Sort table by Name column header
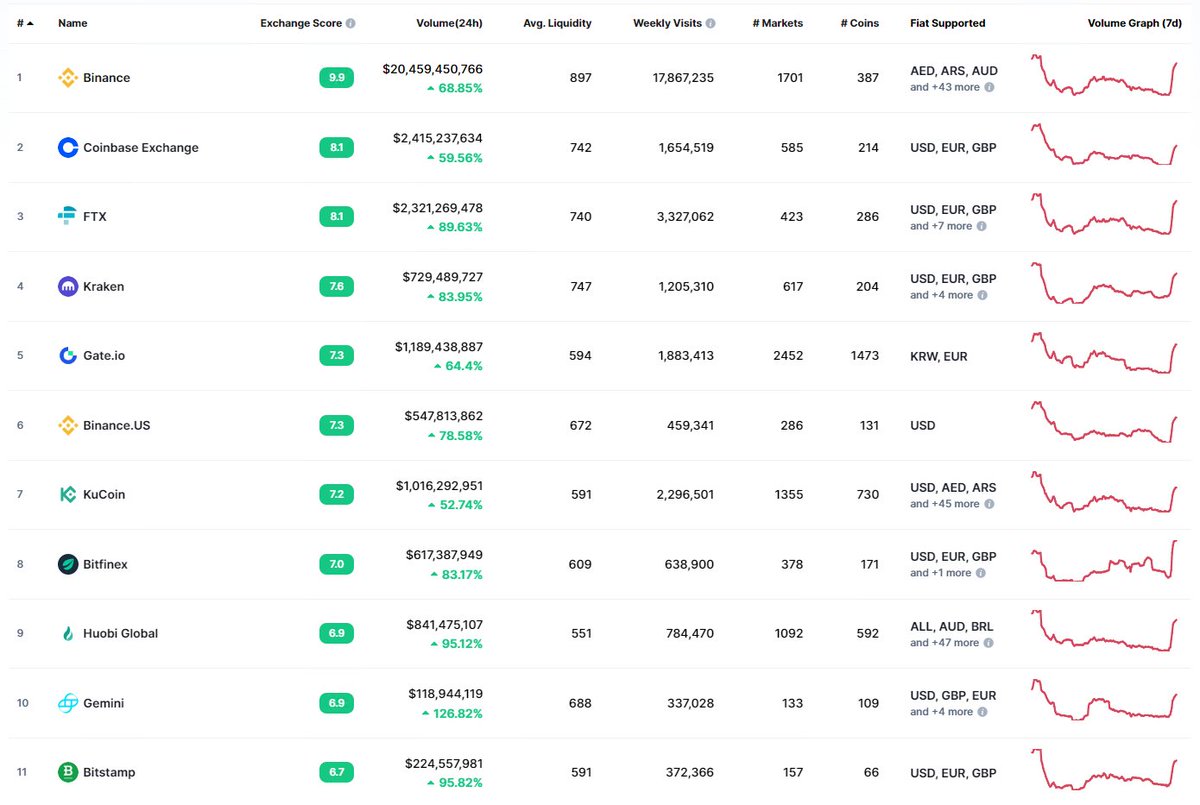 point(73,23)
